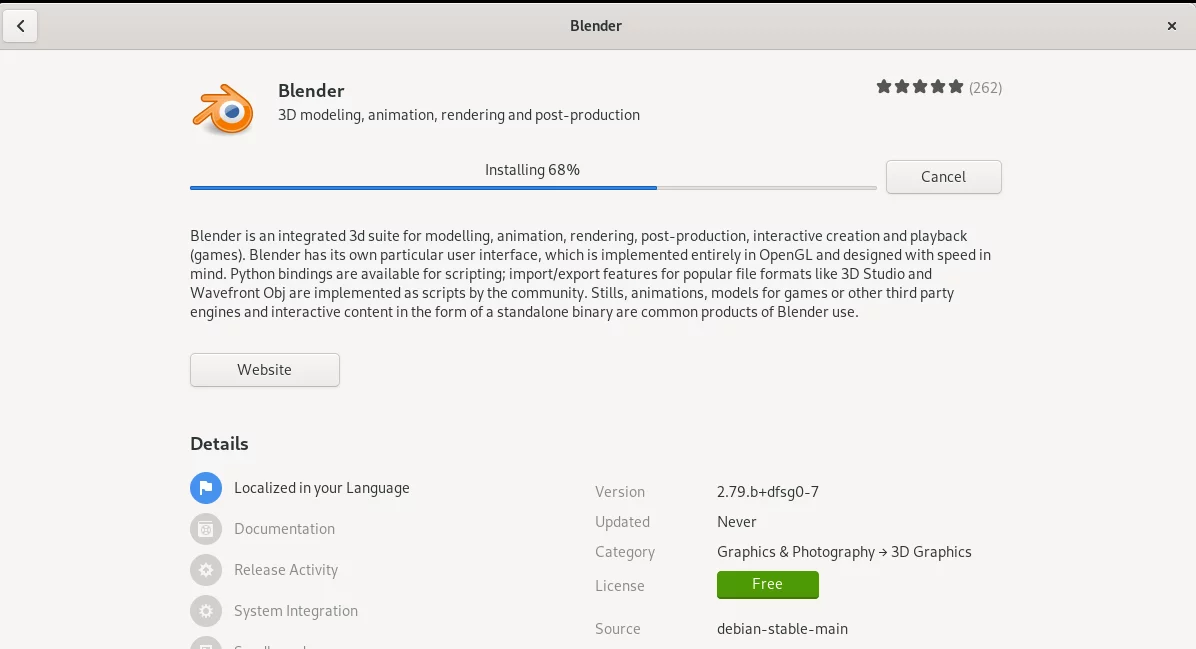Select the Release Activity label text
The height and width of the screenshot is (649, 1196).
[286, 570]
